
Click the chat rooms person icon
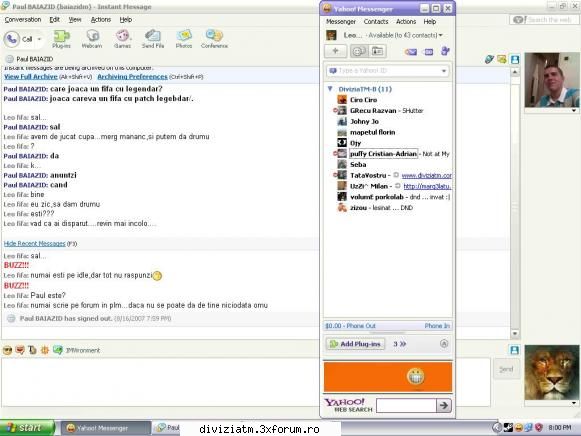(x=445, y=51)
